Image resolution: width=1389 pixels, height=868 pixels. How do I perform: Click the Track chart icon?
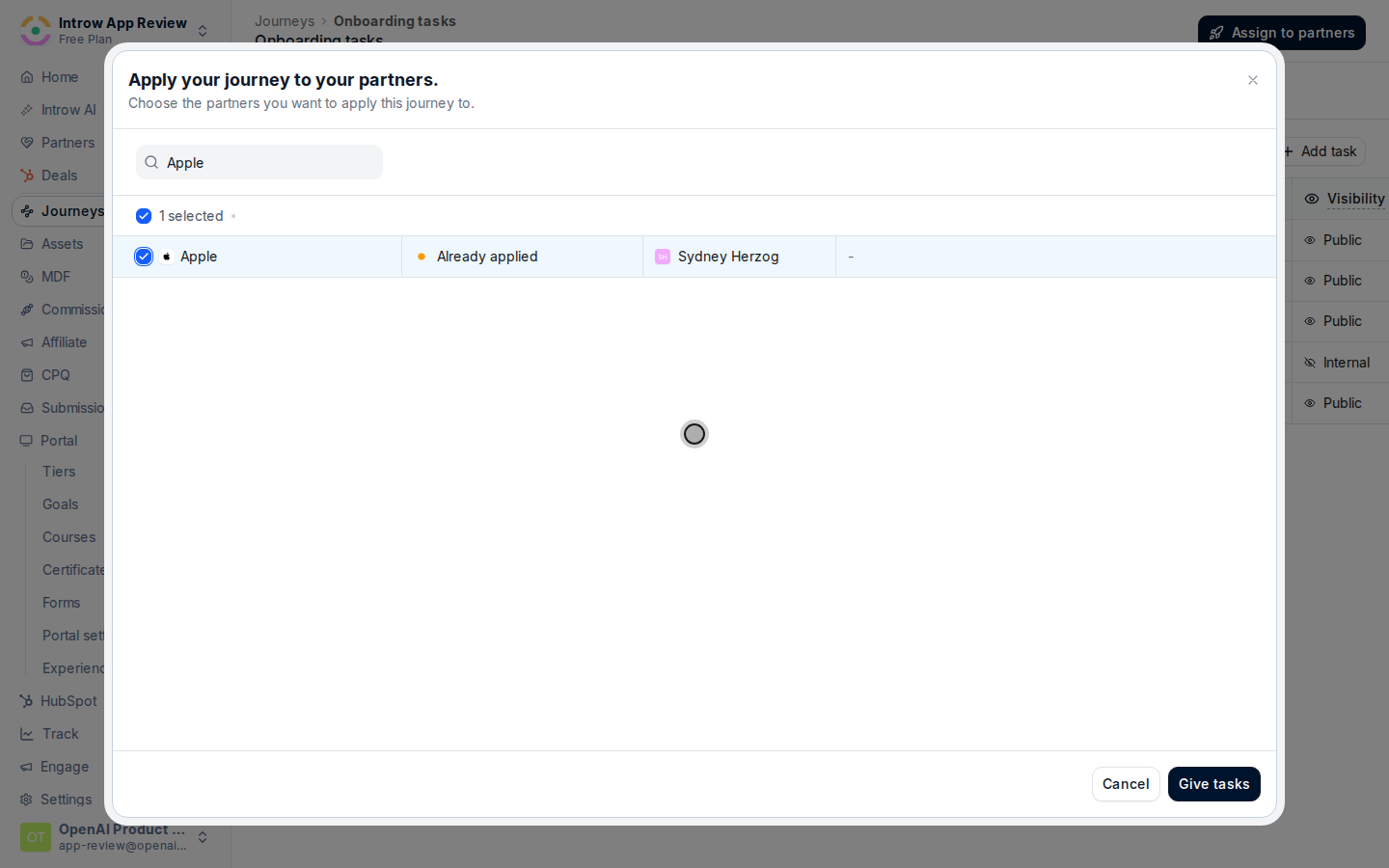tap(27, 734)
